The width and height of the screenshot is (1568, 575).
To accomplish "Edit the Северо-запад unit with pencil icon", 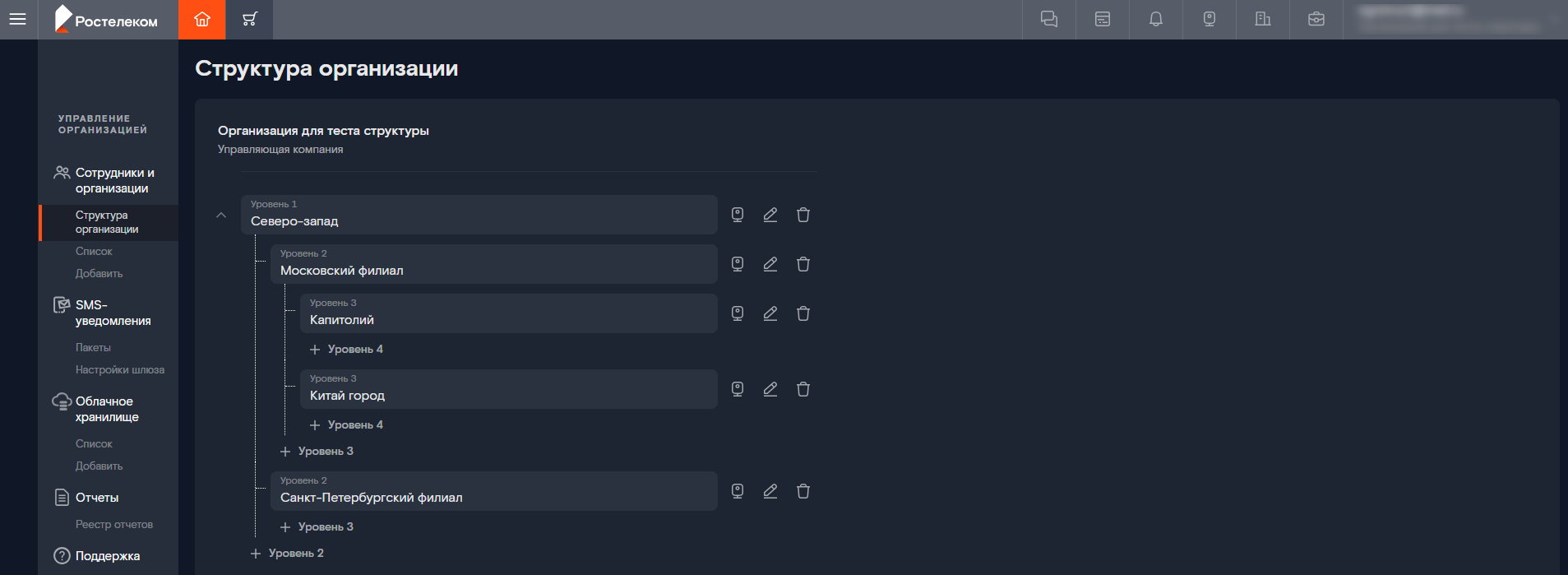I will [770, 215].
